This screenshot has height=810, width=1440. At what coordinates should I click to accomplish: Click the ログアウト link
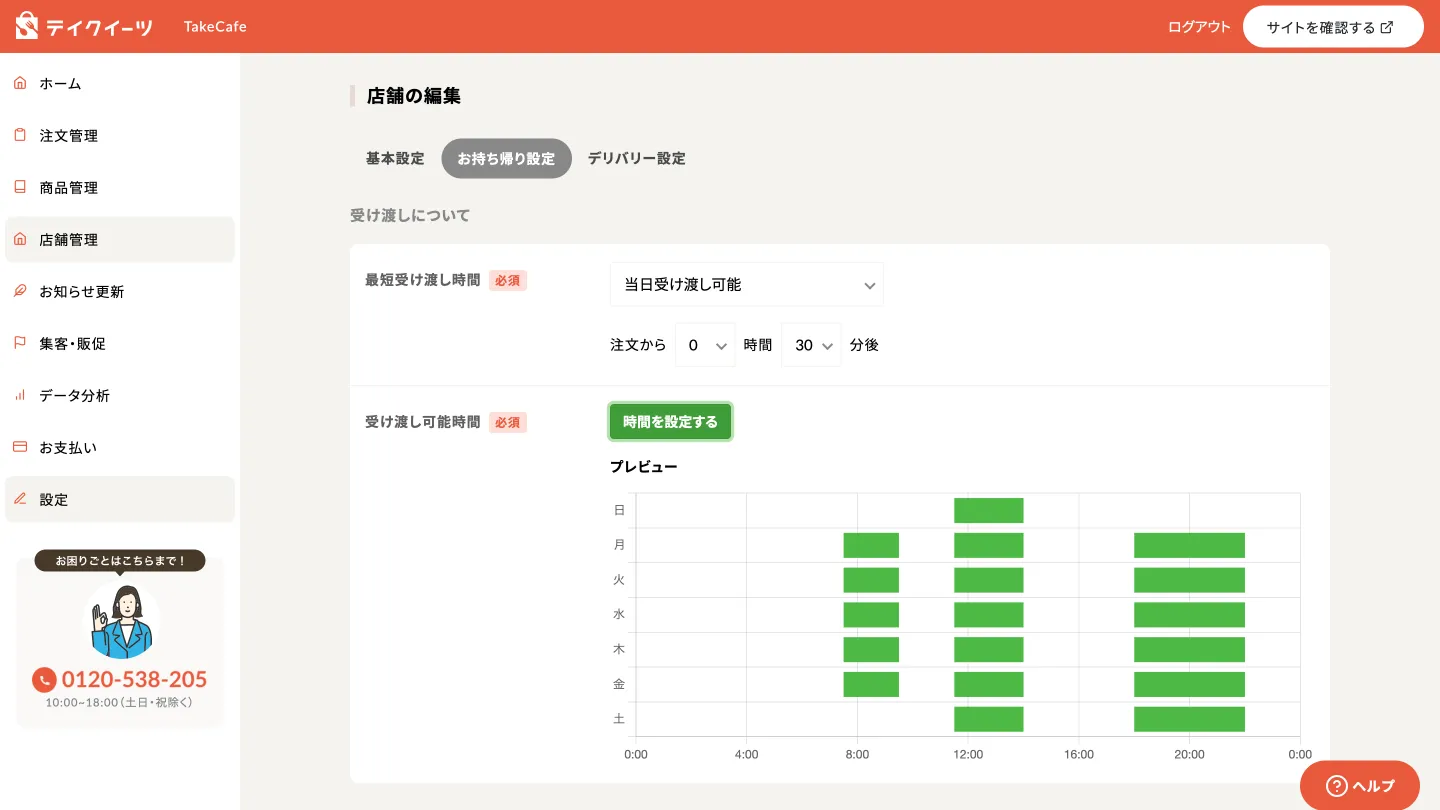pos(1199,27)
